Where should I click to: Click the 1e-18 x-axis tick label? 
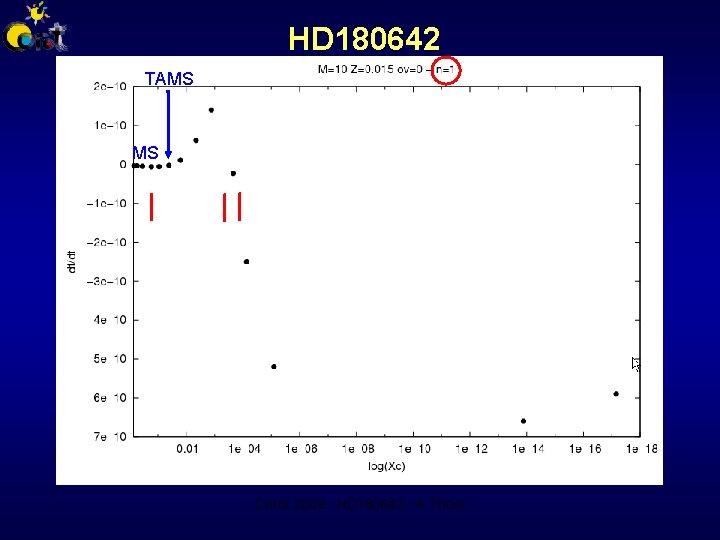(641, 449)
